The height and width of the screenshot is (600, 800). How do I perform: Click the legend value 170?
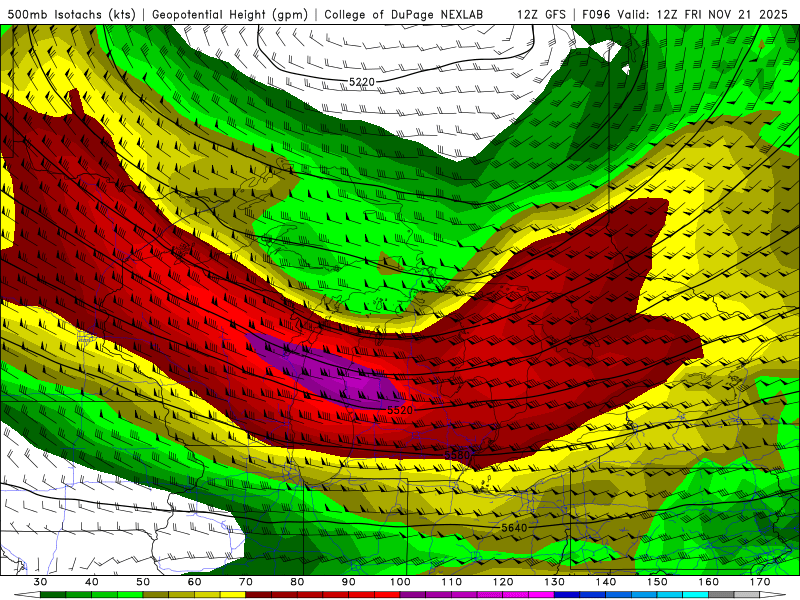(760, 582)
